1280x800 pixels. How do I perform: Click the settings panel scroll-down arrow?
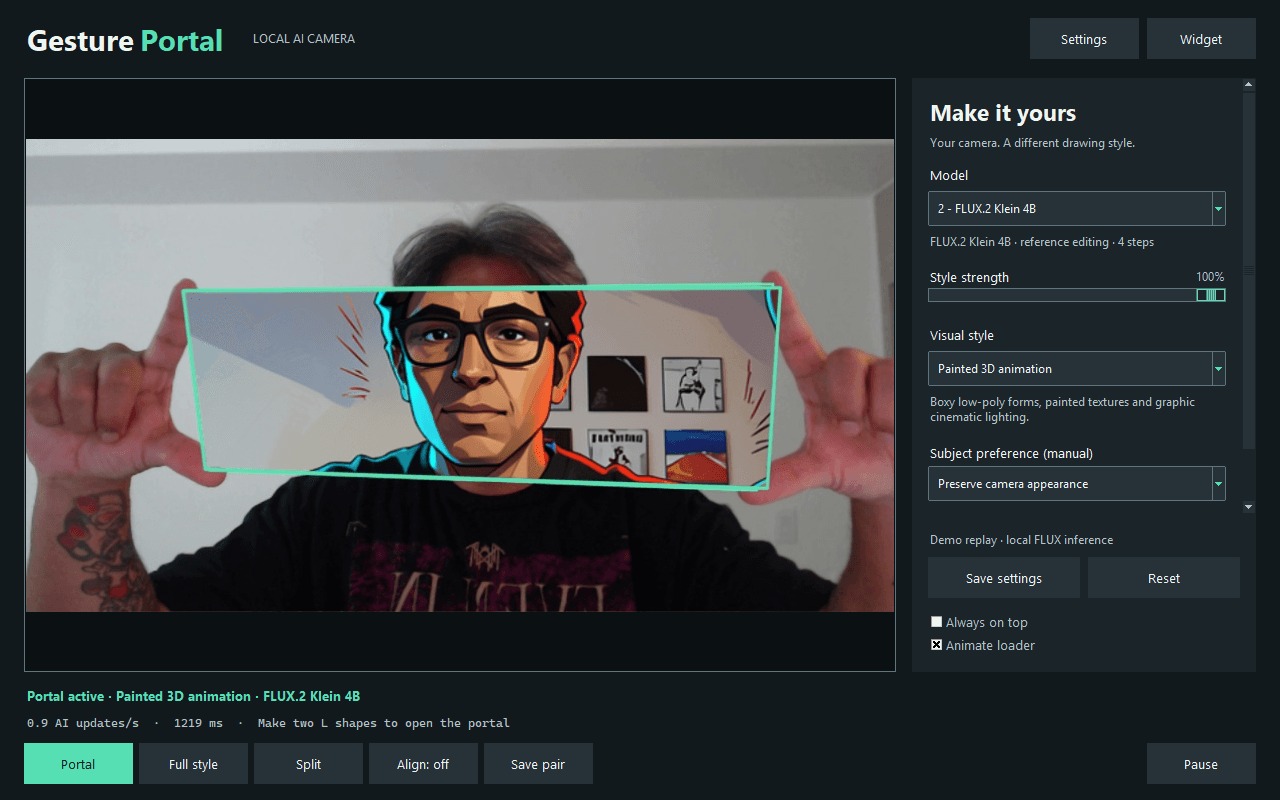coord(1248,507)
